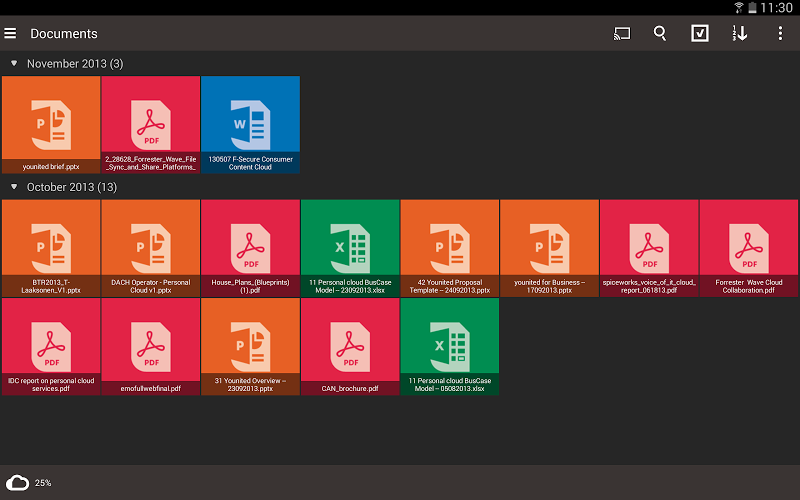800x500 pixels.
Task: Collapse the November 2013 section
Action: click(14, 64)
